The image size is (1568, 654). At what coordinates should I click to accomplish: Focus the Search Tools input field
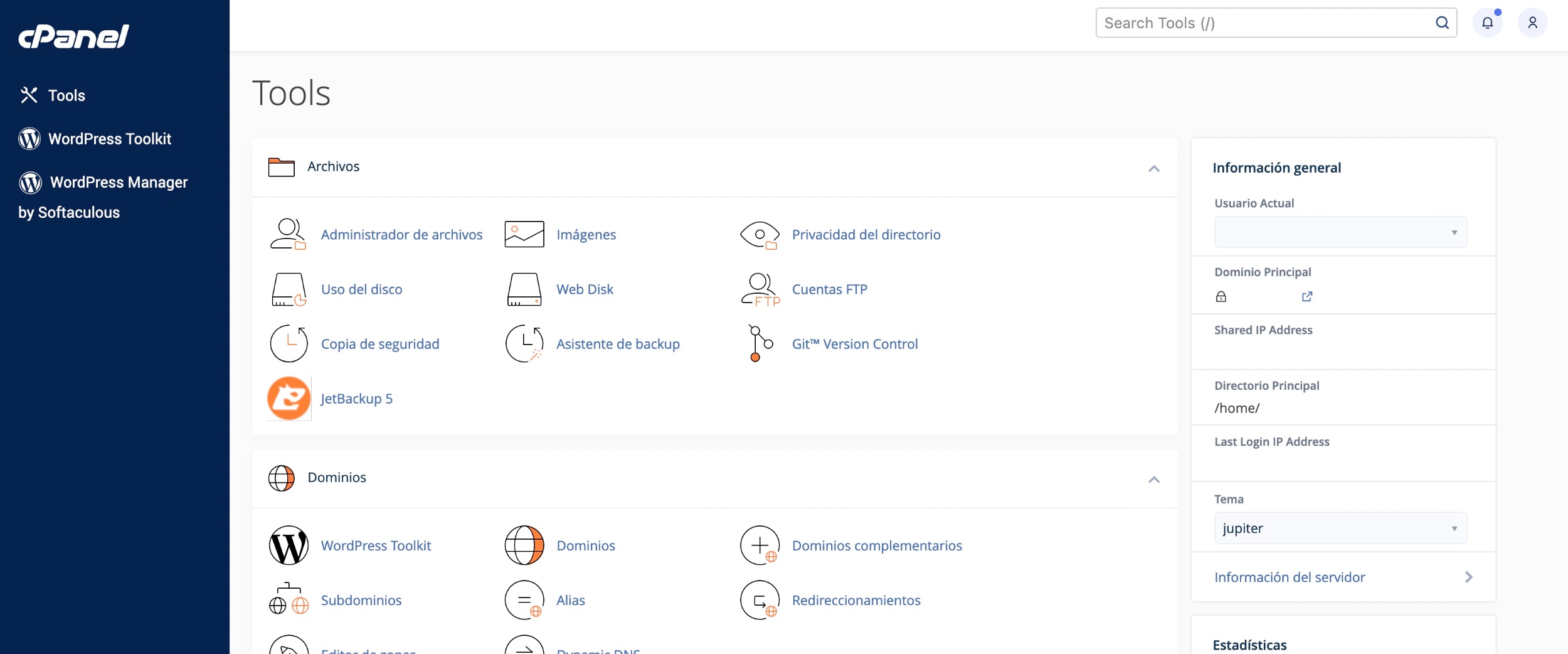click(x=1266, y=23)
